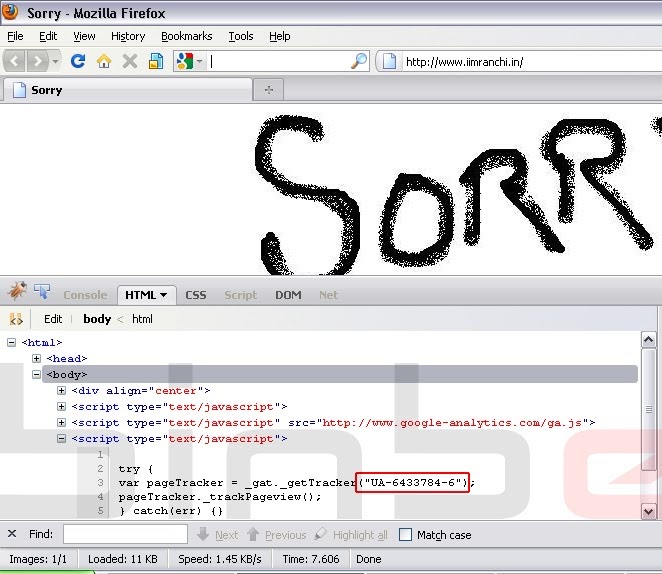Screen dimensions: 662x574
Task: Click the Firebug panel scroll up arrow
Action: [x=648, y=339]
